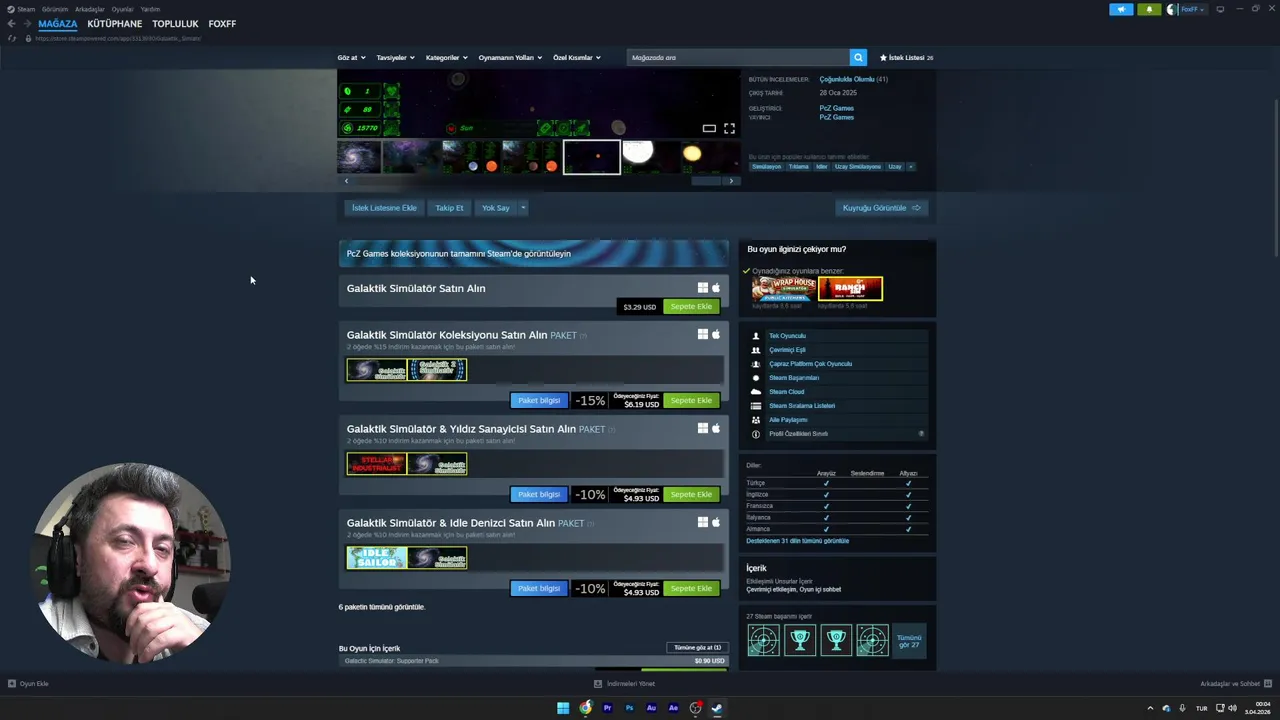
Task: Click the magnifier search button in store bar
Action: pyautogui.click(x=858, y=57)
